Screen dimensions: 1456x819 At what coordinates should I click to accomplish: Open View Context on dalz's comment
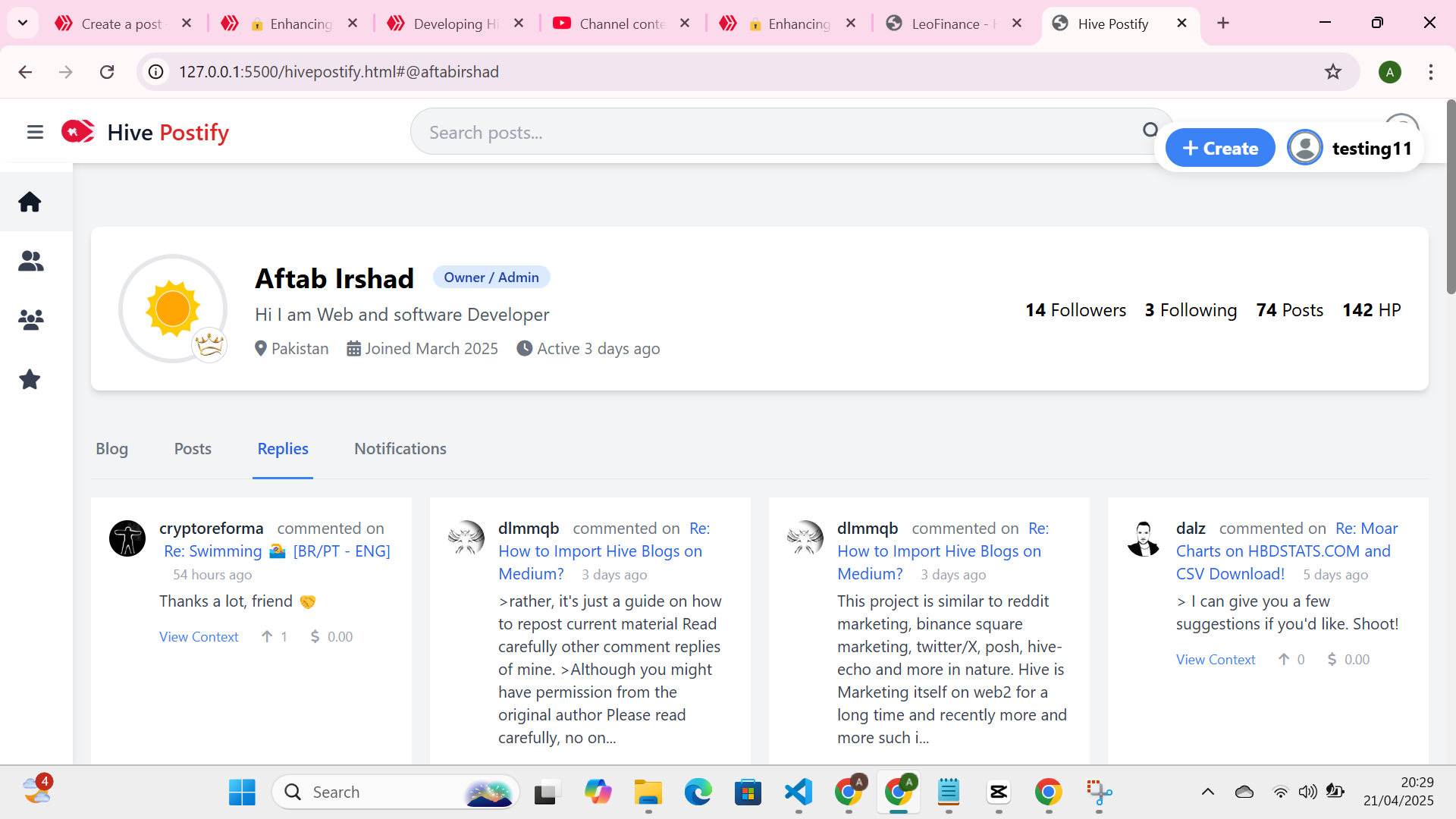click(1216, 660)
